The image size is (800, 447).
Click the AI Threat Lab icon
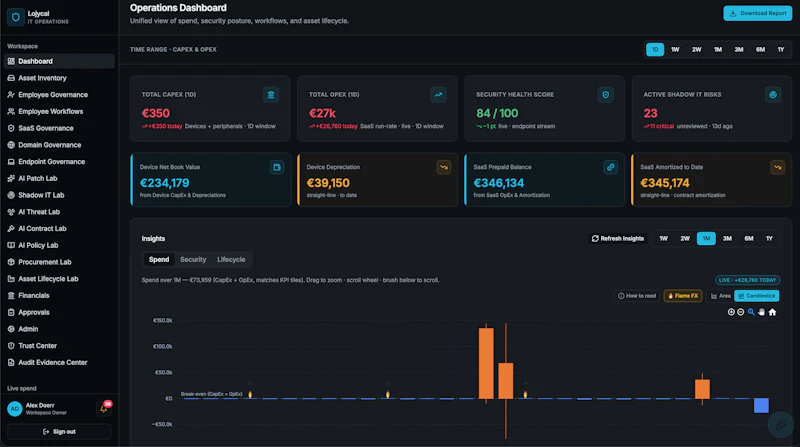[x=11, y=212]
